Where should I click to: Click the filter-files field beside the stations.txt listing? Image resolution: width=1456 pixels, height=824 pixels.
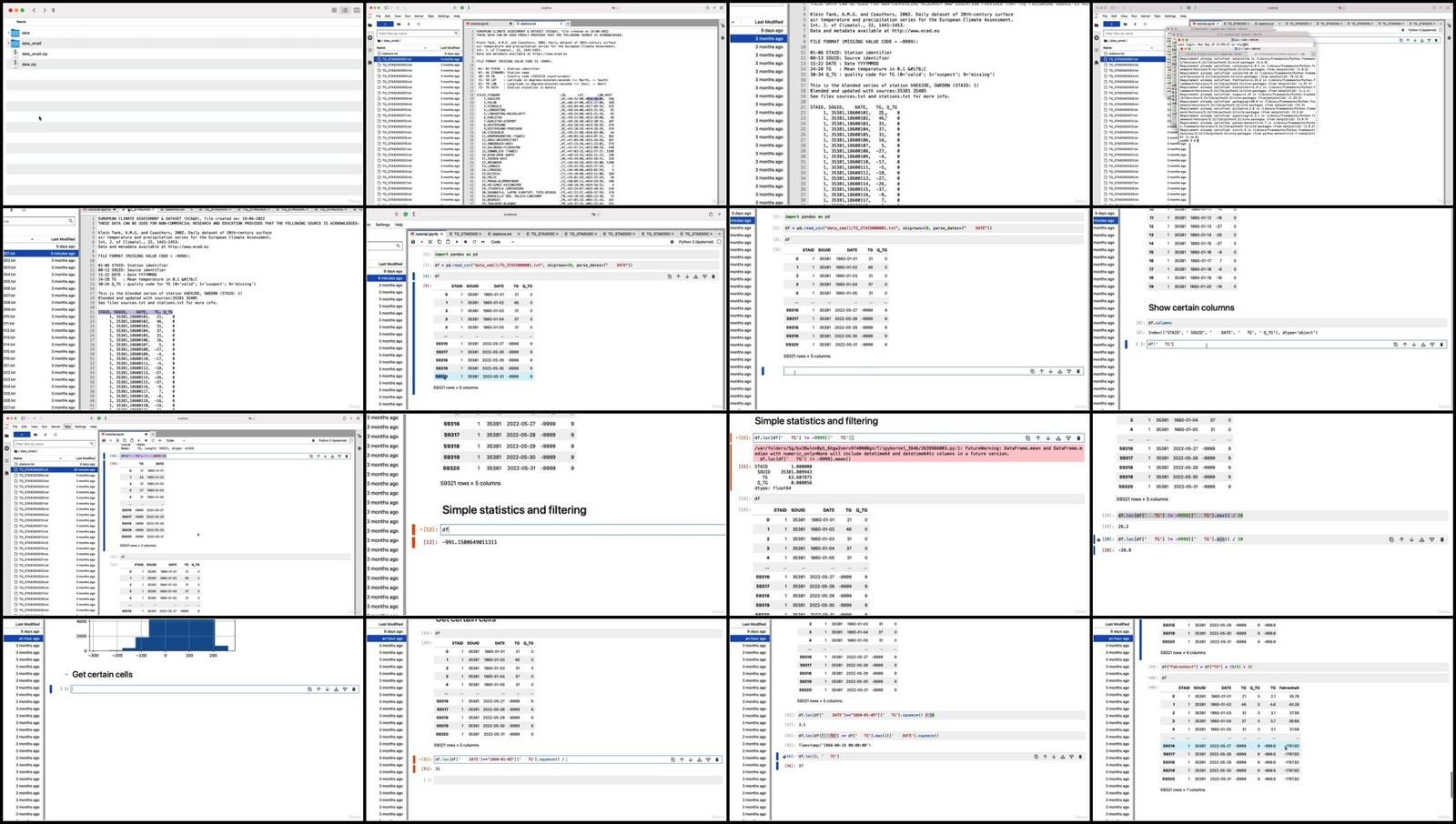click(x=419, y=33)
